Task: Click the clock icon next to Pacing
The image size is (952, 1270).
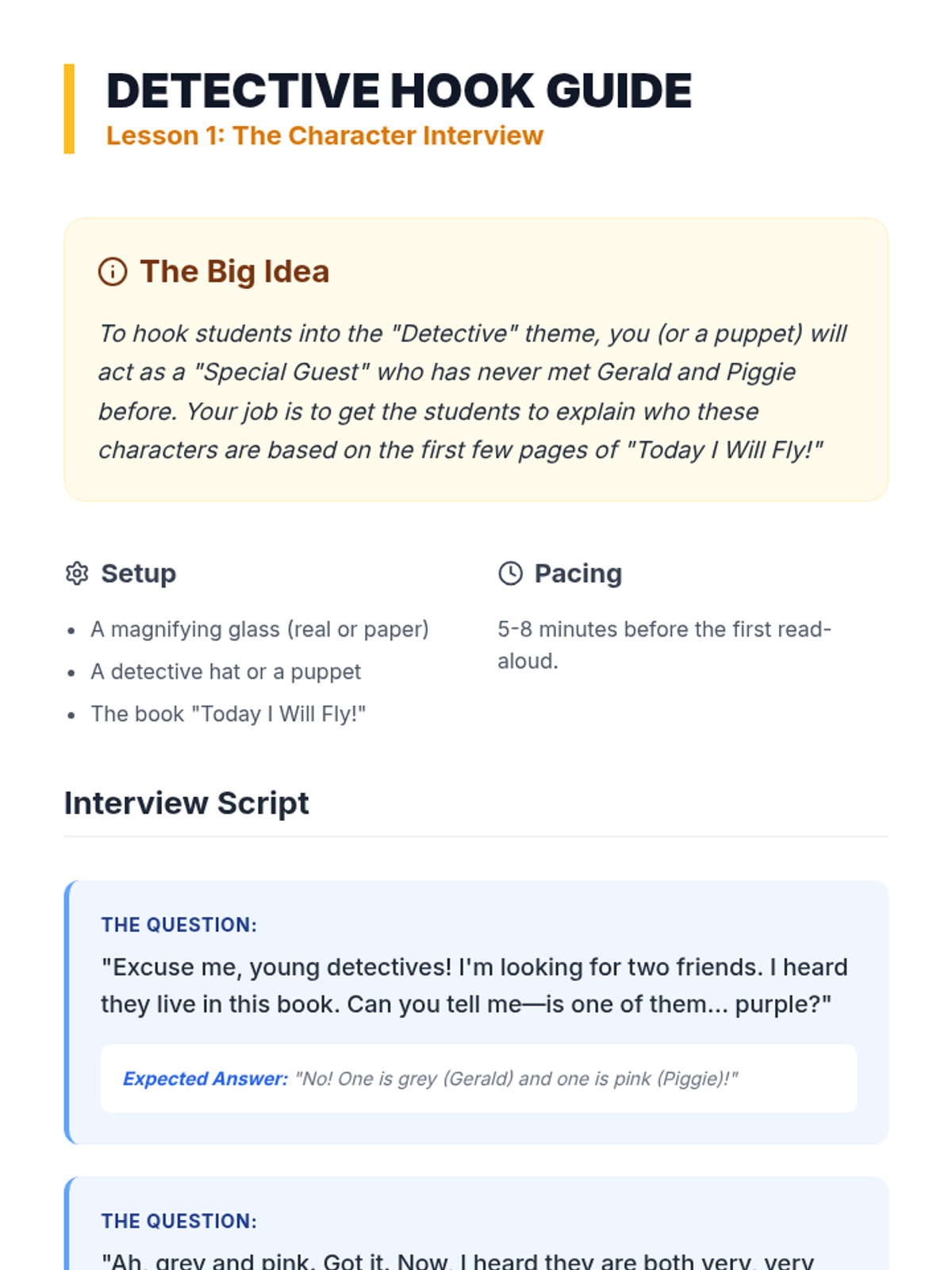Action: 510,573
